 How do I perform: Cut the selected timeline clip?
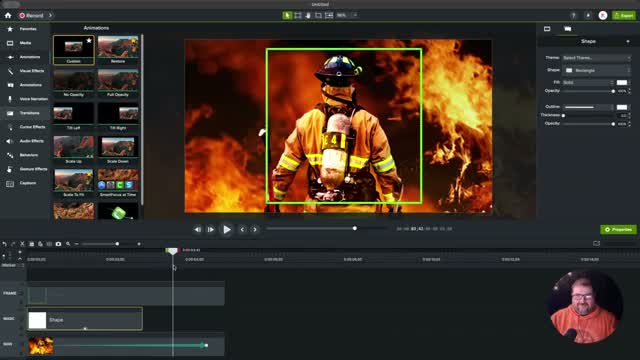[x=22, y=244]
